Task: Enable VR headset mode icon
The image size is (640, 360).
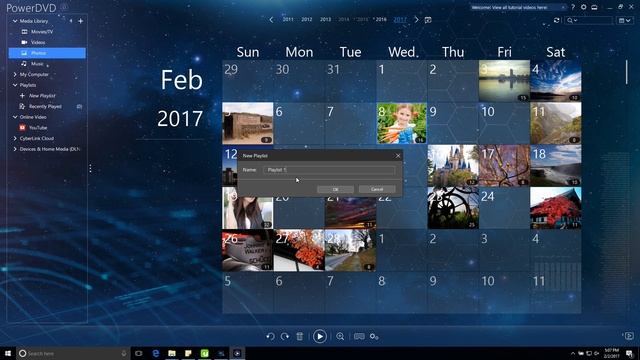Action: coord(359,336)
